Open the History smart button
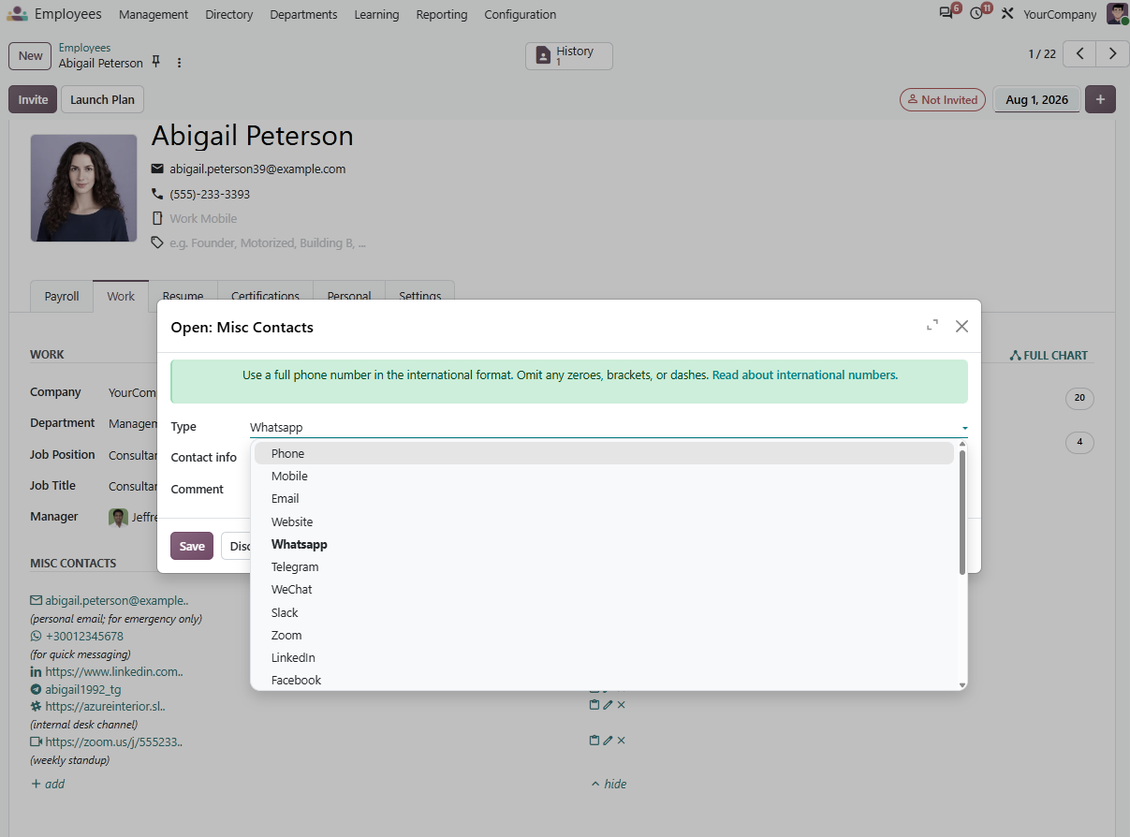The width and height of the screenshot is (1130, 837). point(569,56)
